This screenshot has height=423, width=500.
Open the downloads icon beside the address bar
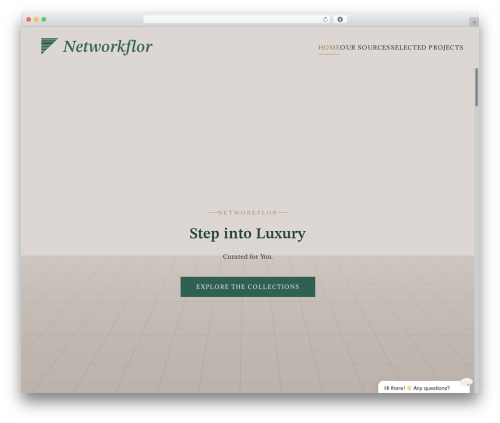[340, 19]
